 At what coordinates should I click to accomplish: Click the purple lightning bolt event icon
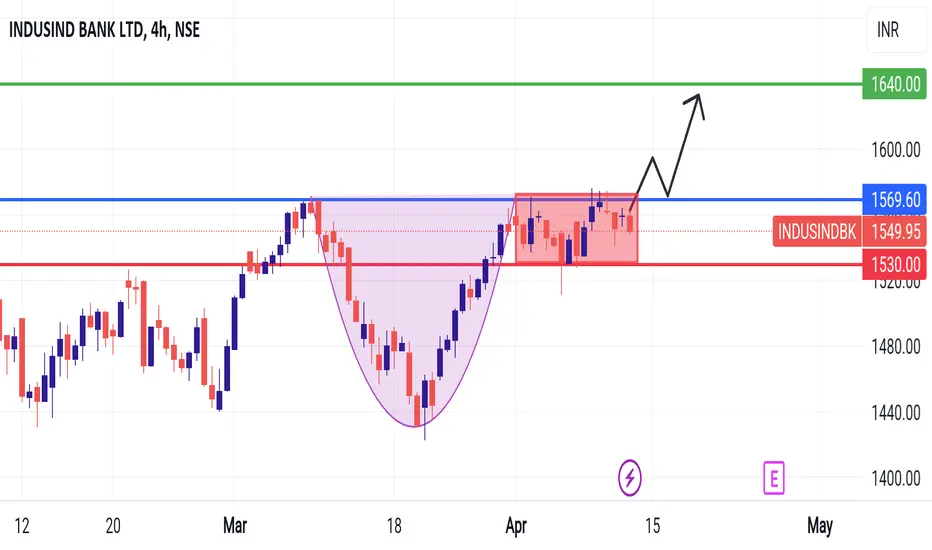click(x=629, y=477)
